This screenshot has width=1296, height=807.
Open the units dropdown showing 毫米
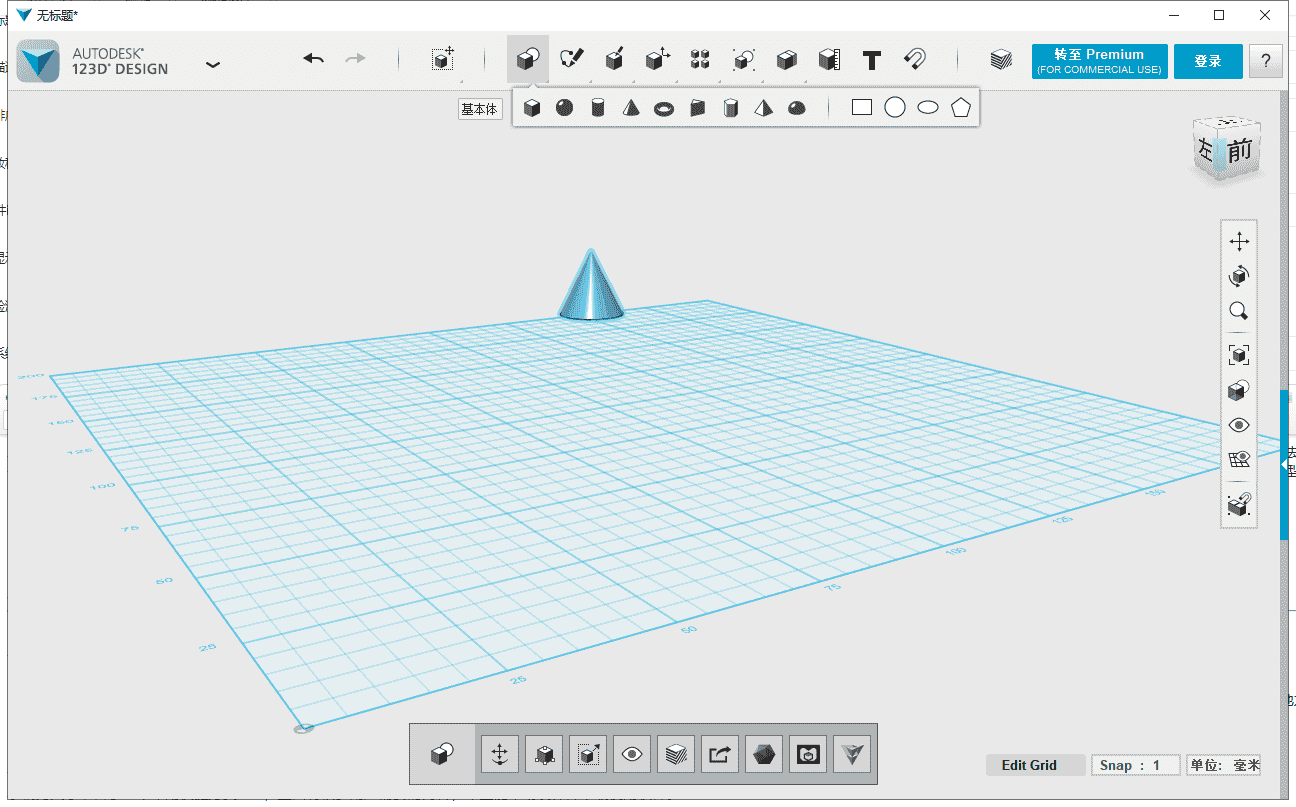(x=1224, y=765)
